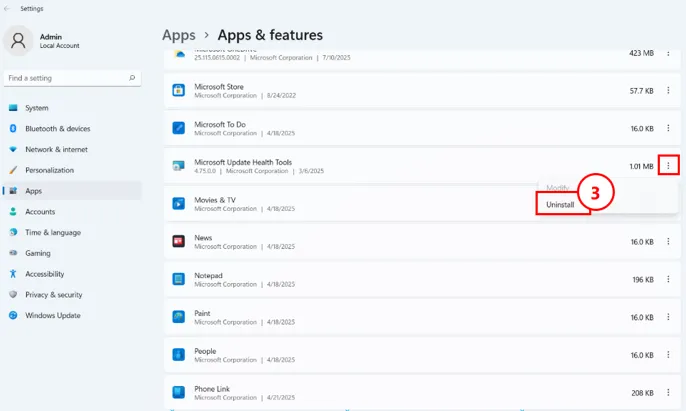Click the Movies & TV app icon
Screen dimensions: 686x411
(x=178, y=203)
